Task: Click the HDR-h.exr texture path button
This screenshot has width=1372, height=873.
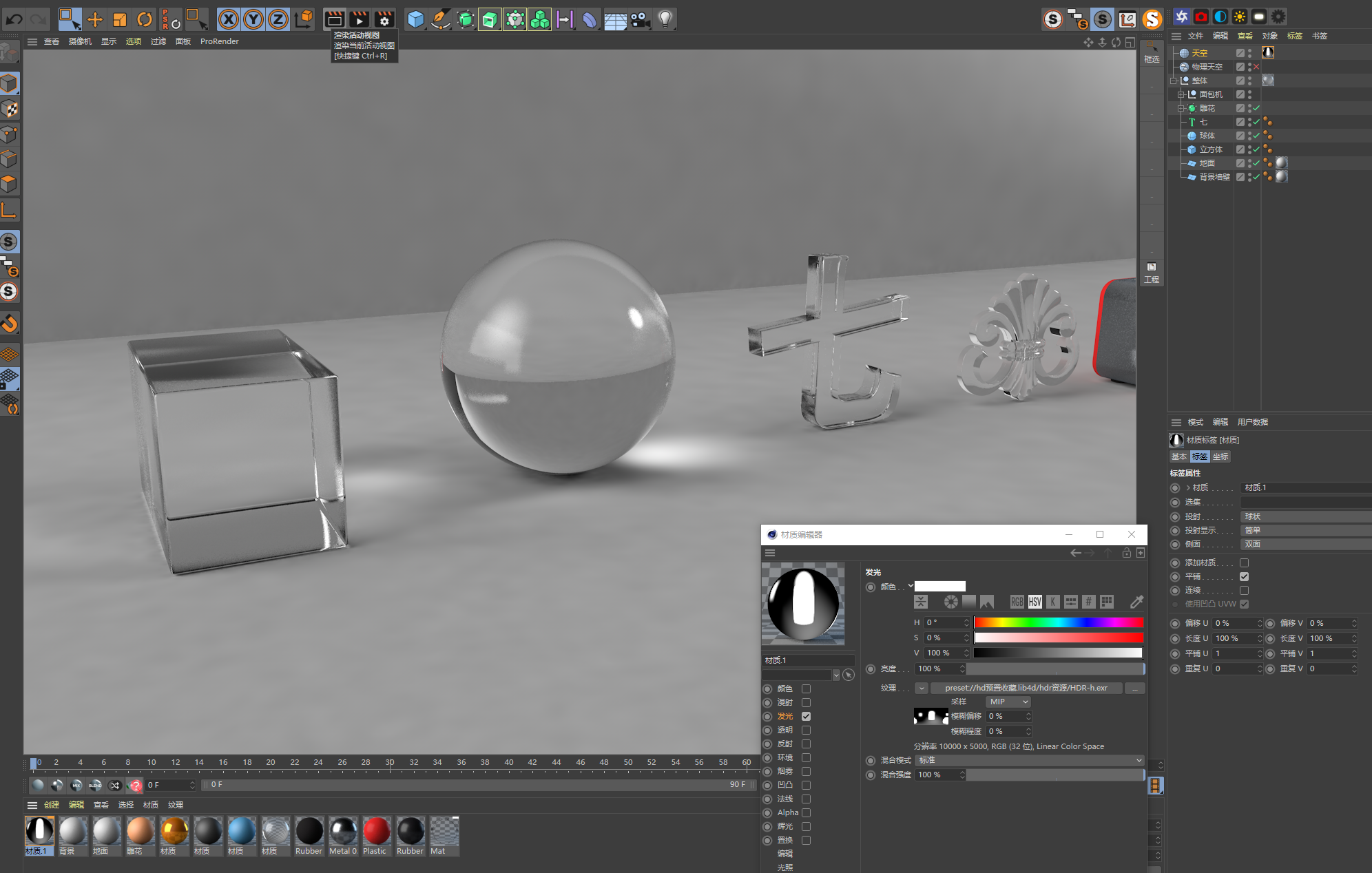Action: [1026, 688]
